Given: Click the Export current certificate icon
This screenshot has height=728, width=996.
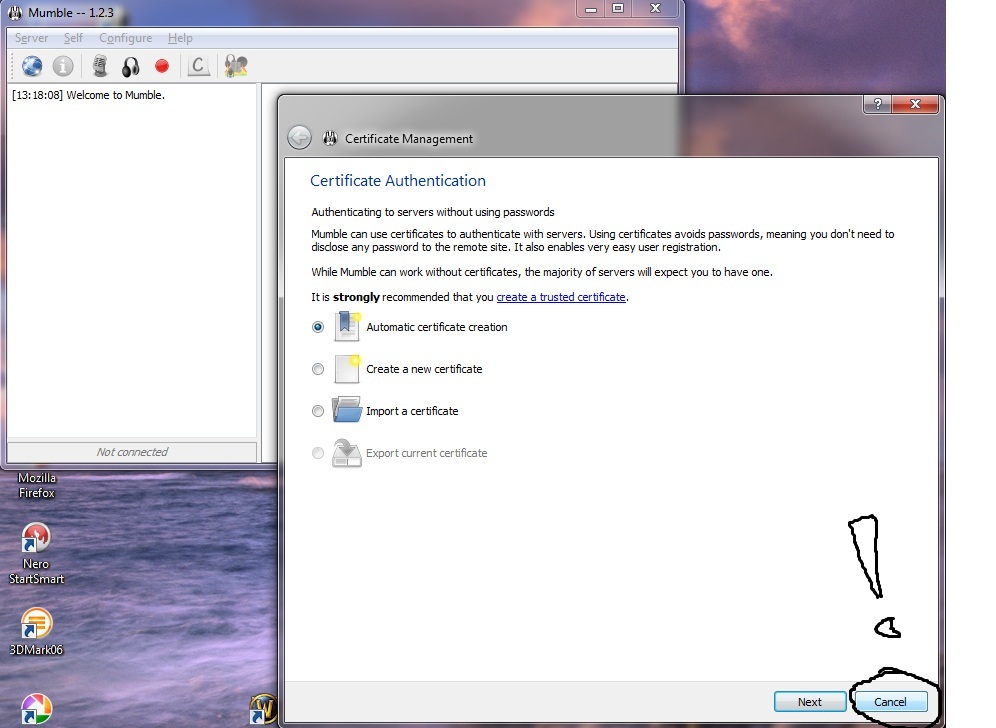Looking at the screenshot, I should [x=347, y=453].
